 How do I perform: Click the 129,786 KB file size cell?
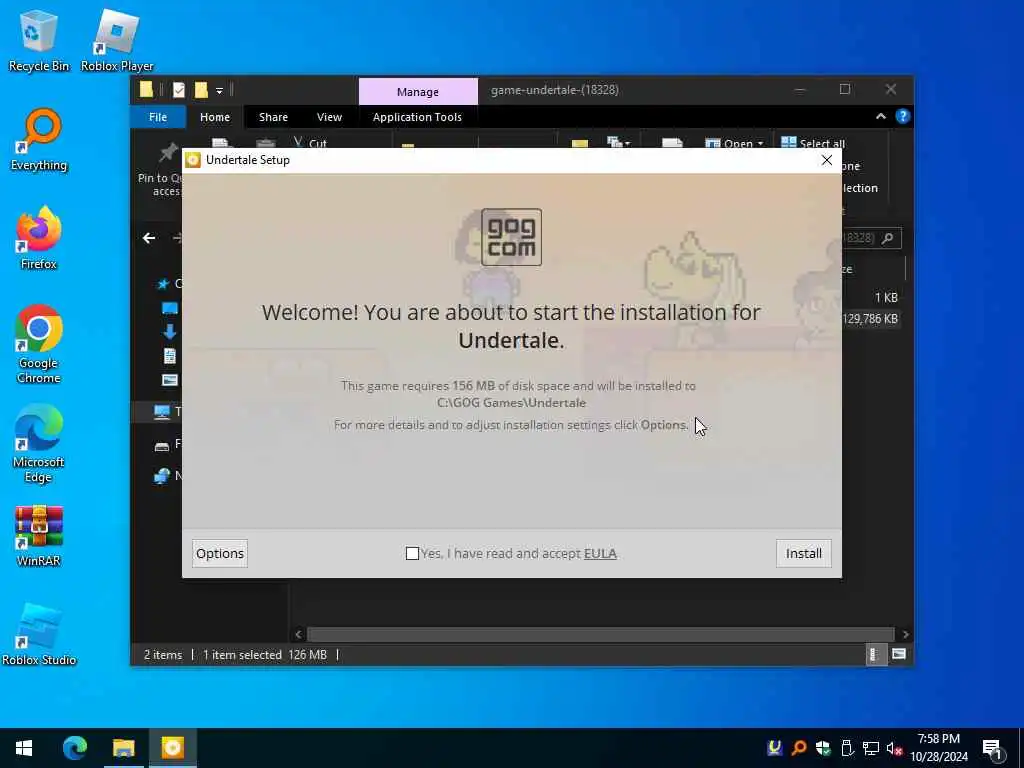click(x=871, y=319)
